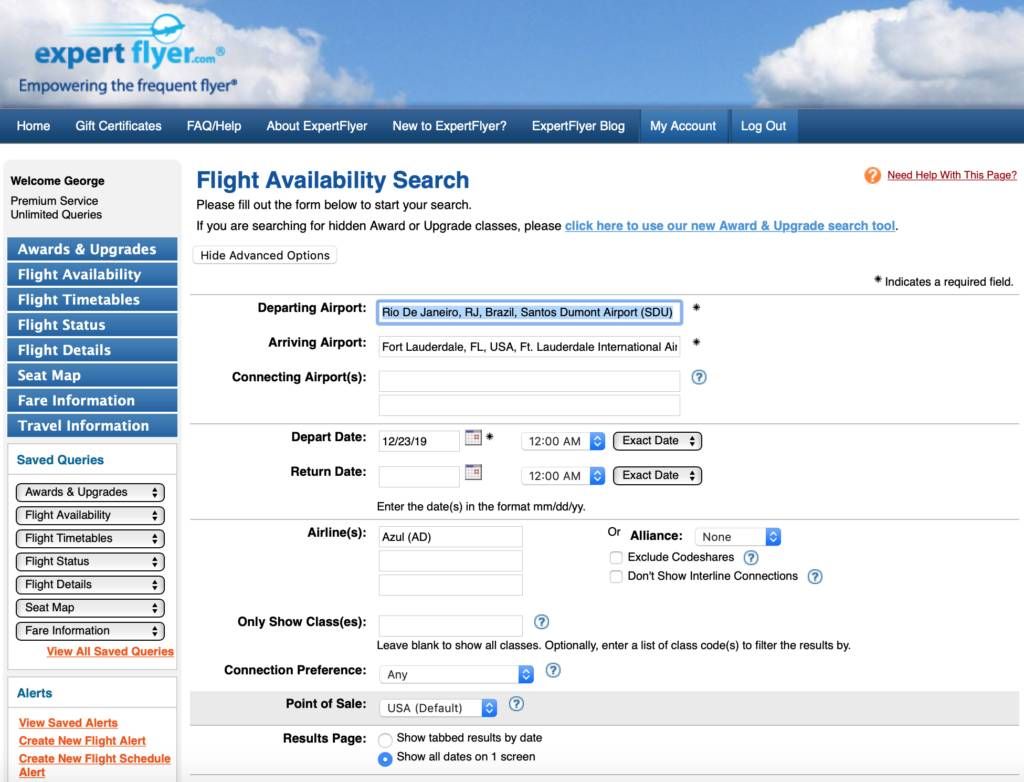Screen dimensions: 1024x782
Task: Open the Alliance dropdown
Action: pyautogui.click(x=738, y=537)
